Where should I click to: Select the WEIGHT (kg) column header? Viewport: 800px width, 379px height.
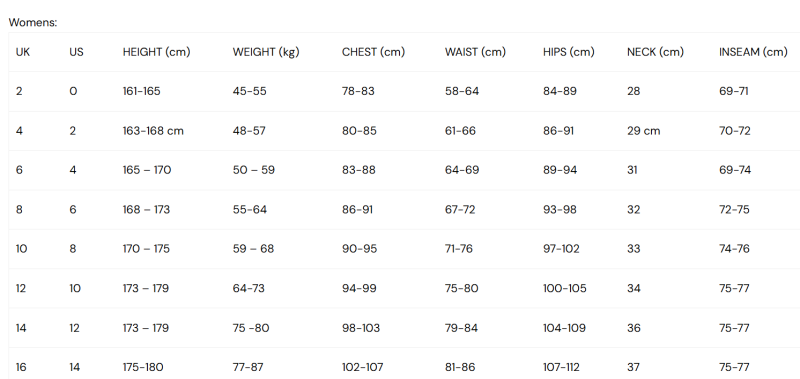pyautogui.click(x=266, y=52)
